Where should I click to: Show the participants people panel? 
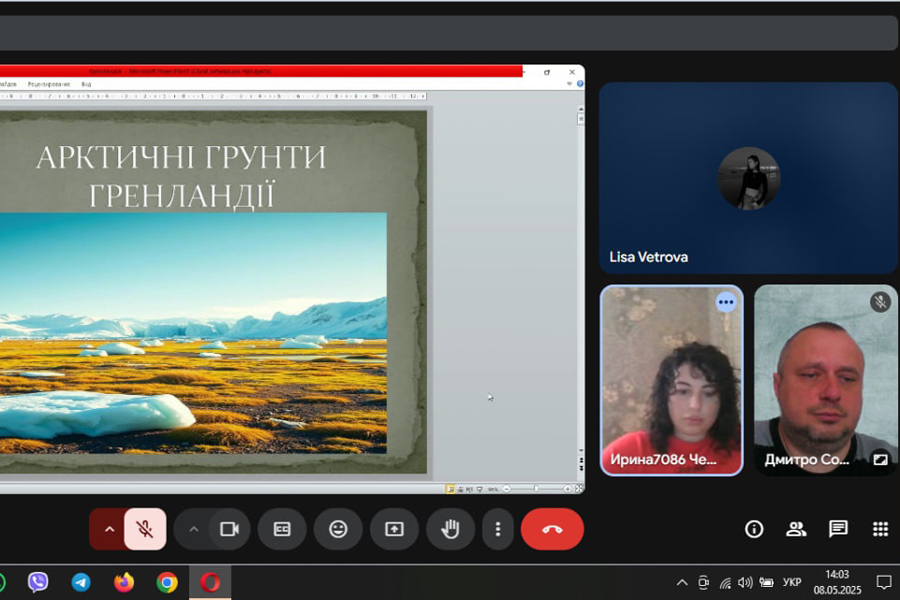point(796,529)
